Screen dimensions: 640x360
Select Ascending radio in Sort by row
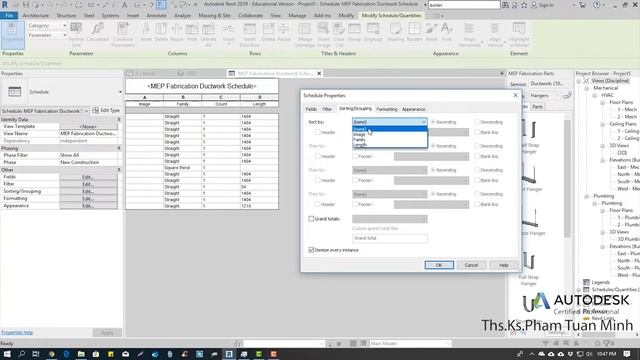433,122
